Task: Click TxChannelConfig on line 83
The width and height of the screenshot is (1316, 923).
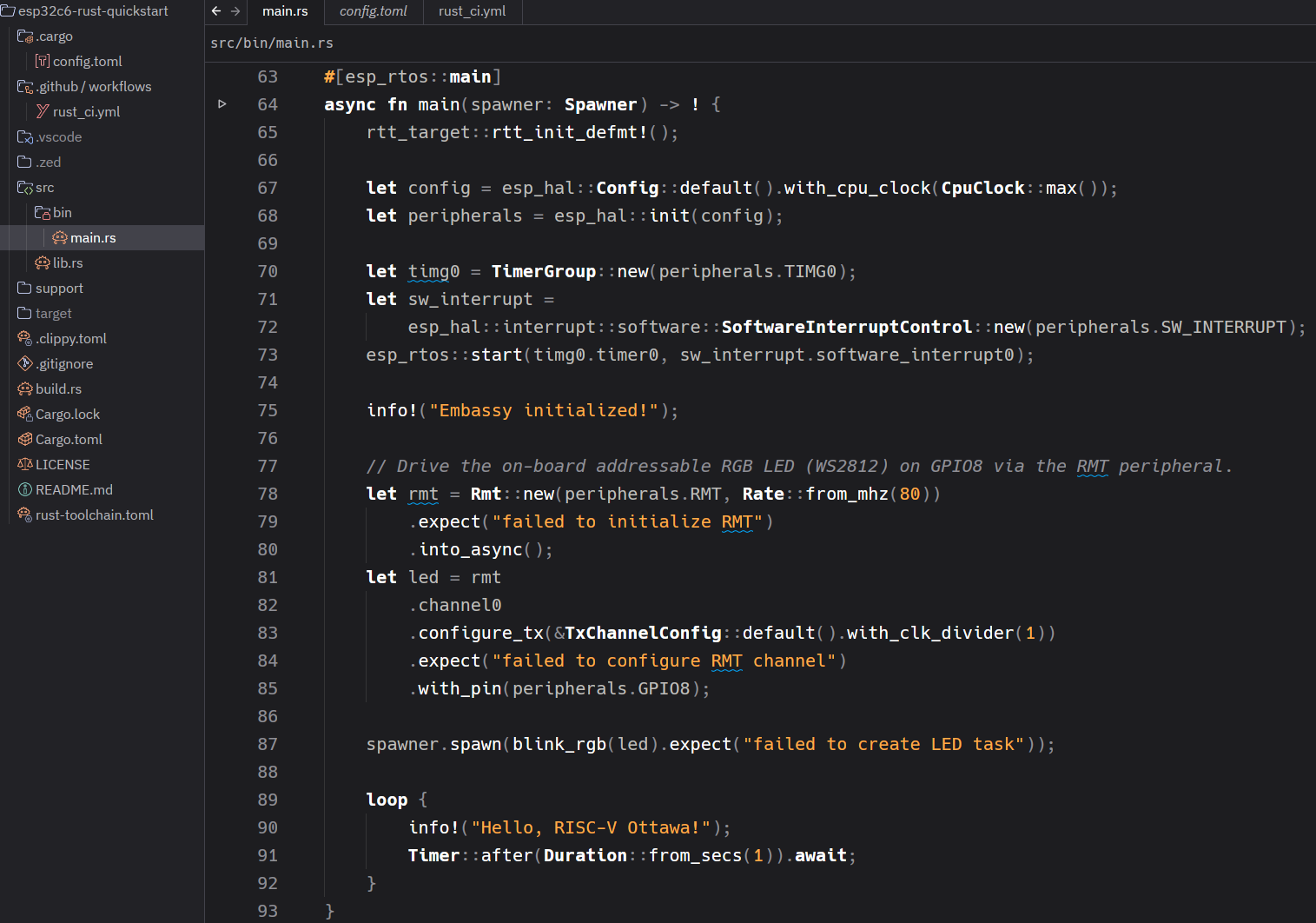Action: [644, 633]
